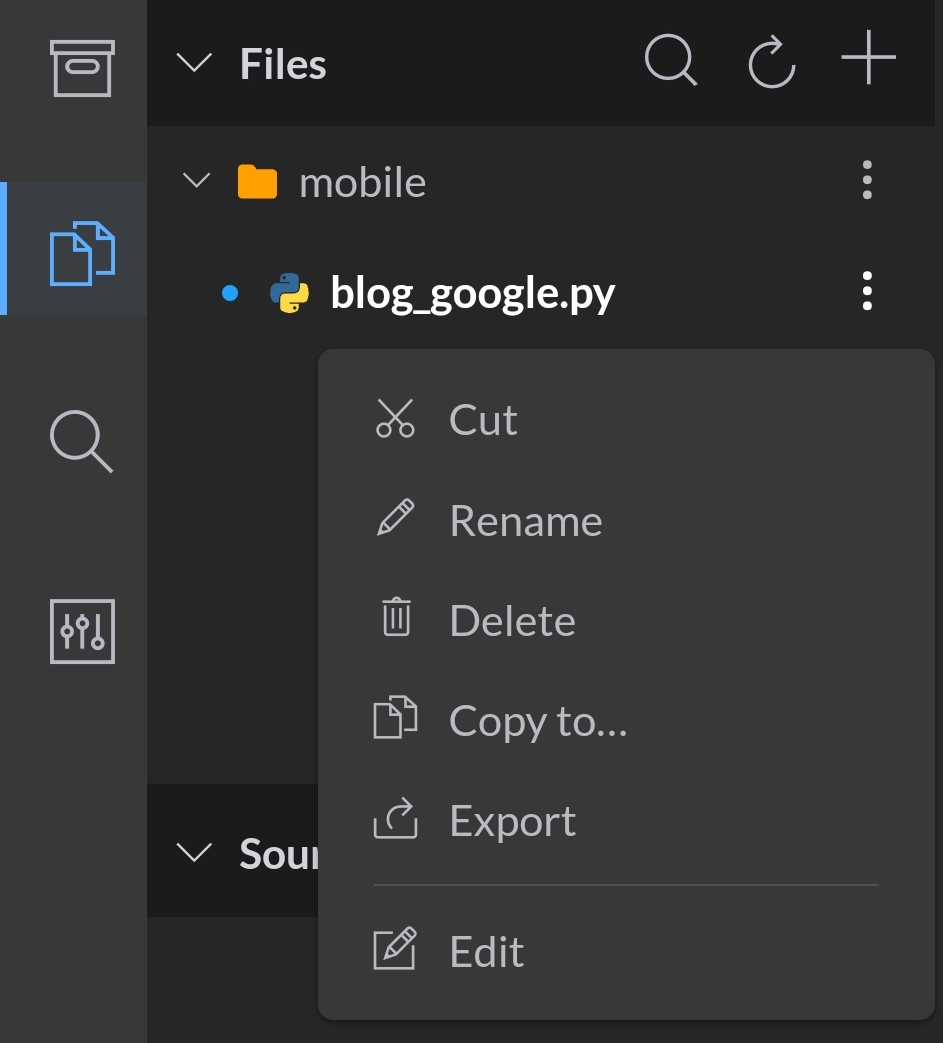Open the archive box sidebar icon
Screen dimensions: 943x1043
(82, 68)
